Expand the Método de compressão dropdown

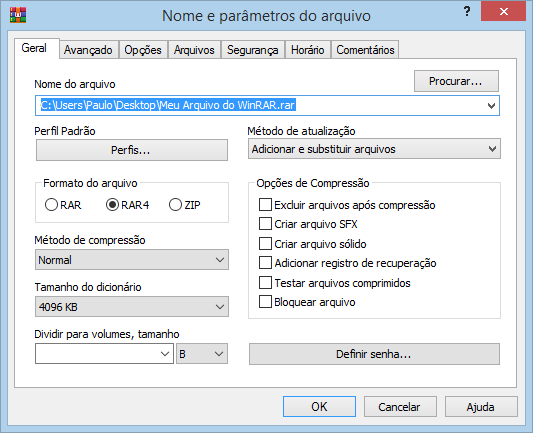pos(132,260)
